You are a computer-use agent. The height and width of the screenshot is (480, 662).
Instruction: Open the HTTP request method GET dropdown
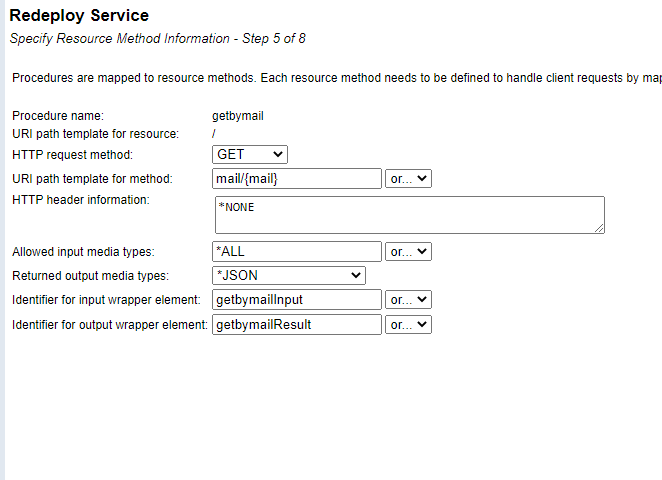click(x=250, y=155)
